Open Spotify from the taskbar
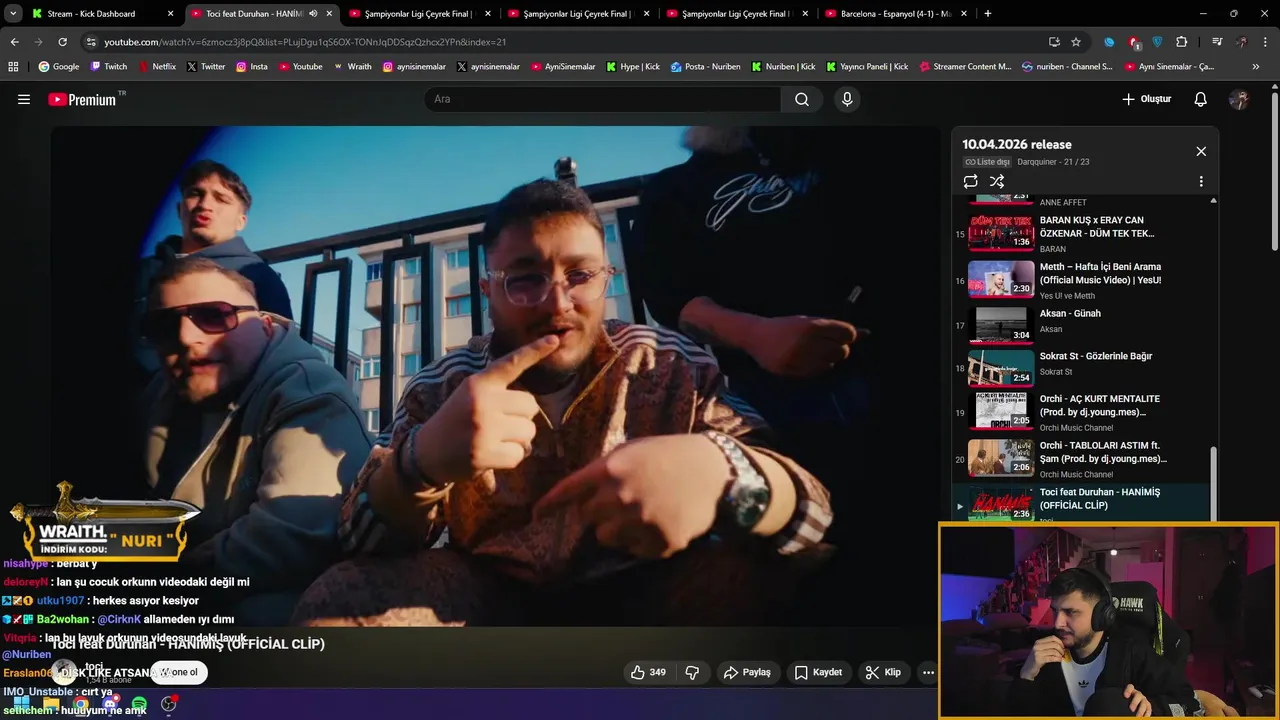This screenshot has height=720, width=1280. tap(139, 704)
